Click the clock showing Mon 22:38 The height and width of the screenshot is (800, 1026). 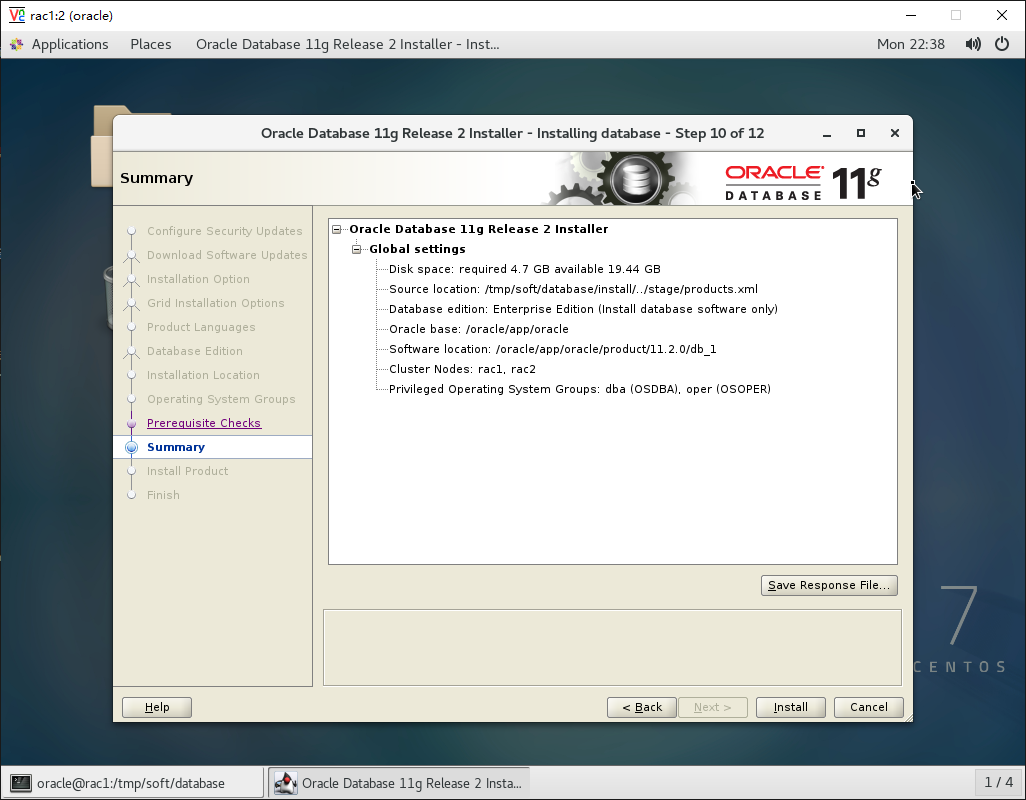point(911,44)
